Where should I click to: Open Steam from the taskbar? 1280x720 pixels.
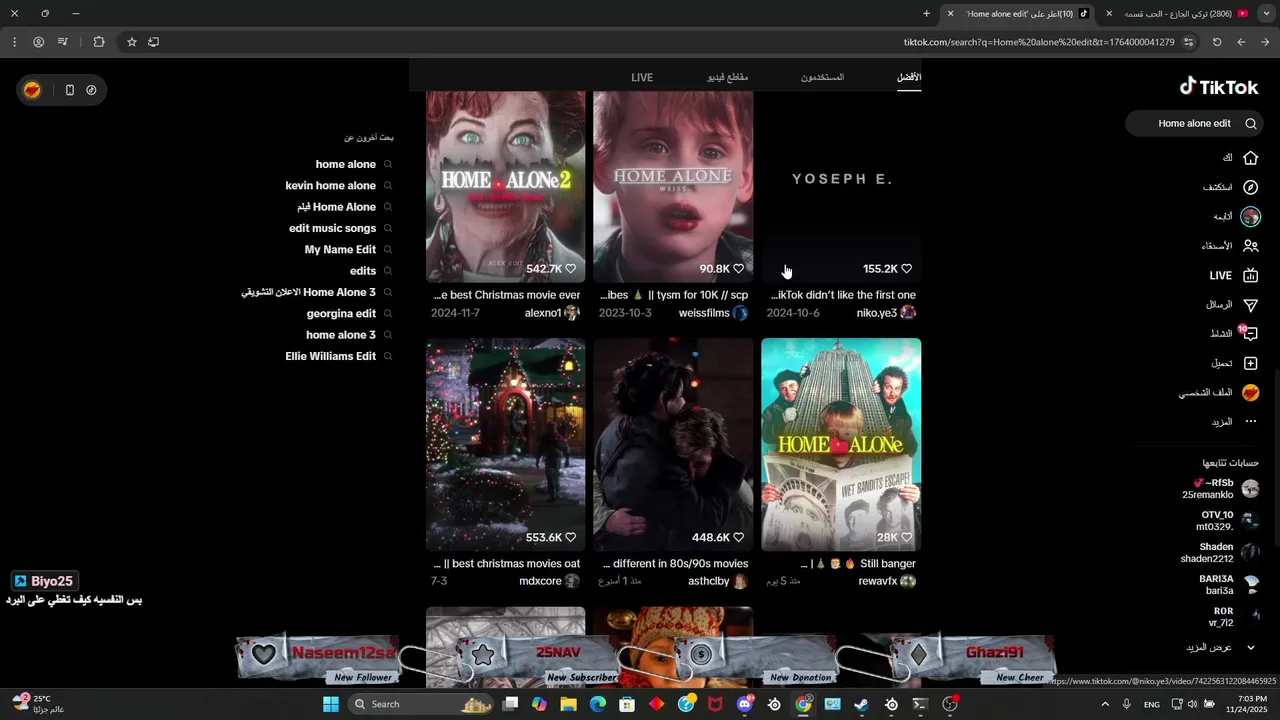pos(861,704)
